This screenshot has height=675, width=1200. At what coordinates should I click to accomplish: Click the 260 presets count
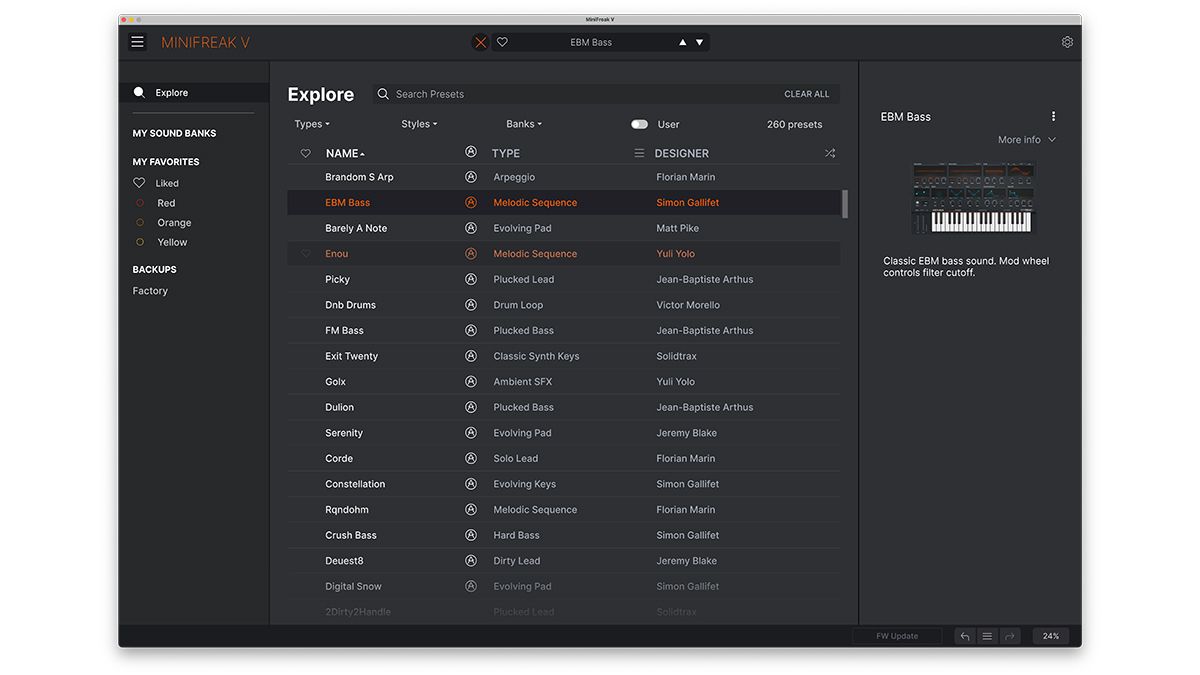[794, 124]
